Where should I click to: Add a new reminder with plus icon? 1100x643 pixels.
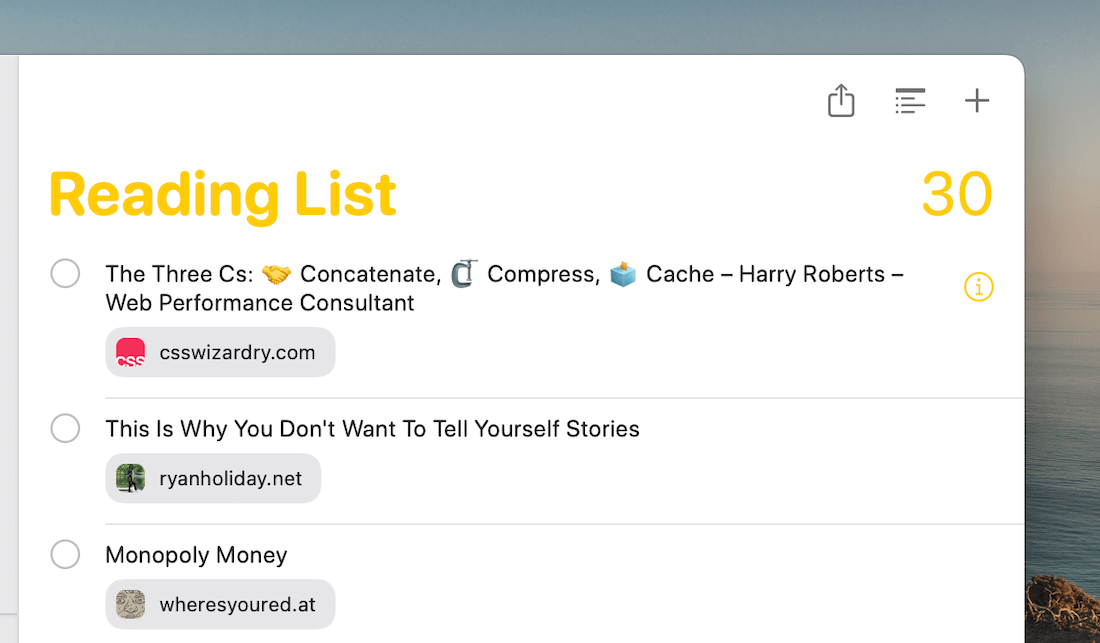(x=976, y=100)
